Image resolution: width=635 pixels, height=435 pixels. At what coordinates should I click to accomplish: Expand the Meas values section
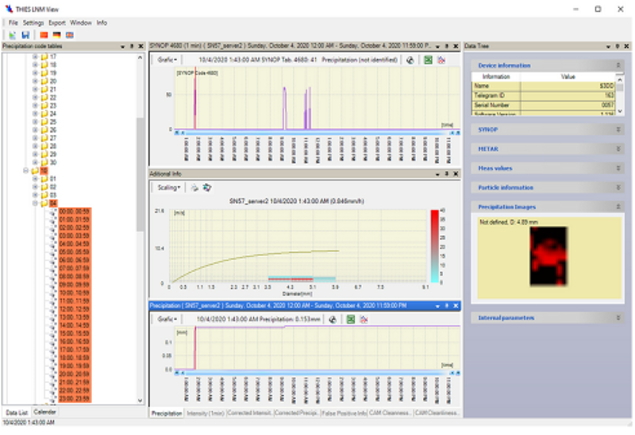pyautogui.click(x=618, y=168)
